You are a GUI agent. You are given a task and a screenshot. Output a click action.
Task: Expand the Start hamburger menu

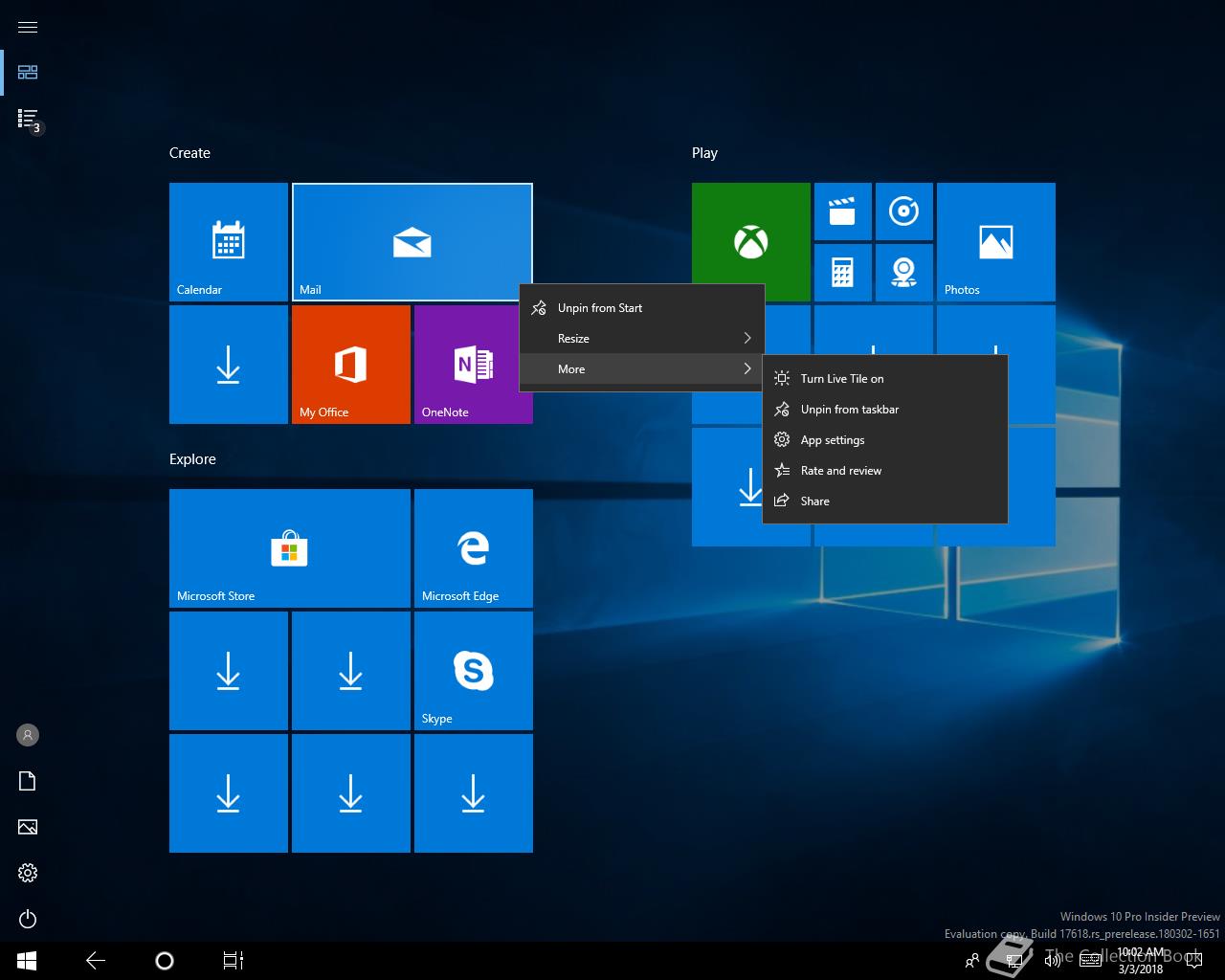(28, 27)
